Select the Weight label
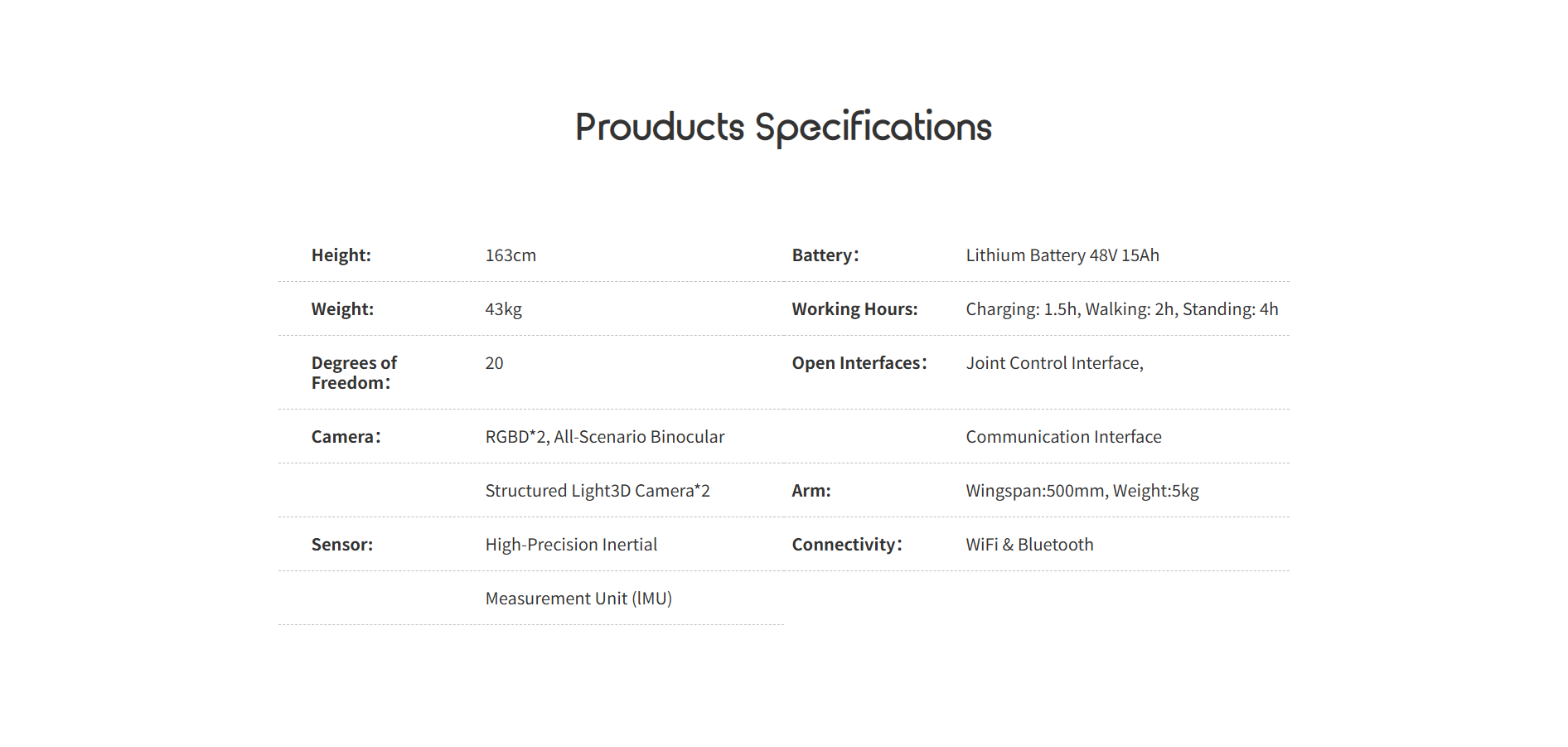 coord(342,309)
